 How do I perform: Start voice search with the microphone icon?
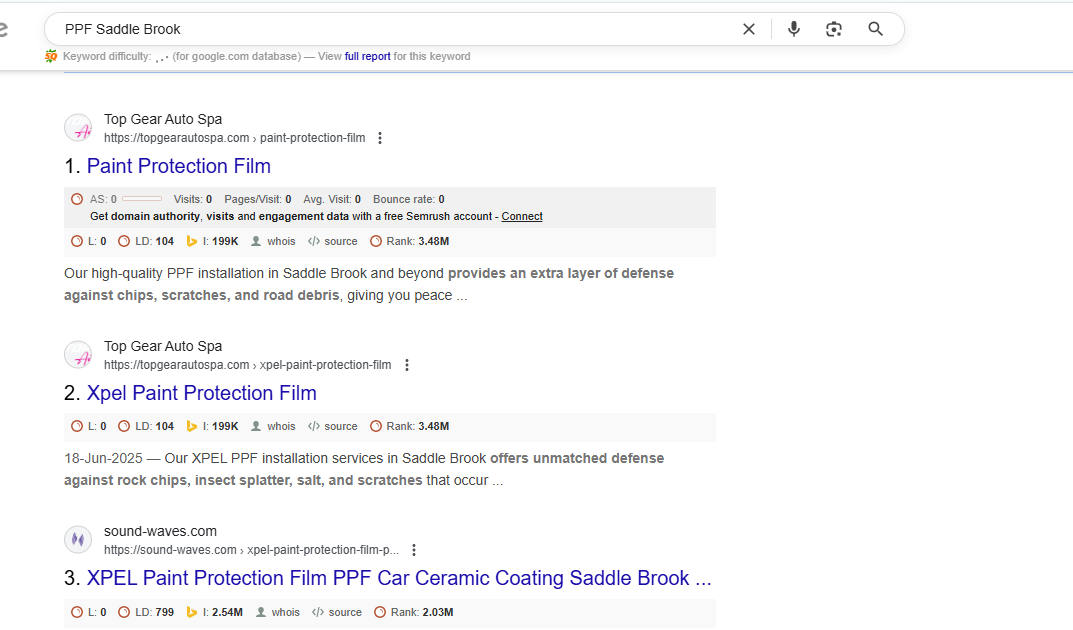tap(794, 29)
